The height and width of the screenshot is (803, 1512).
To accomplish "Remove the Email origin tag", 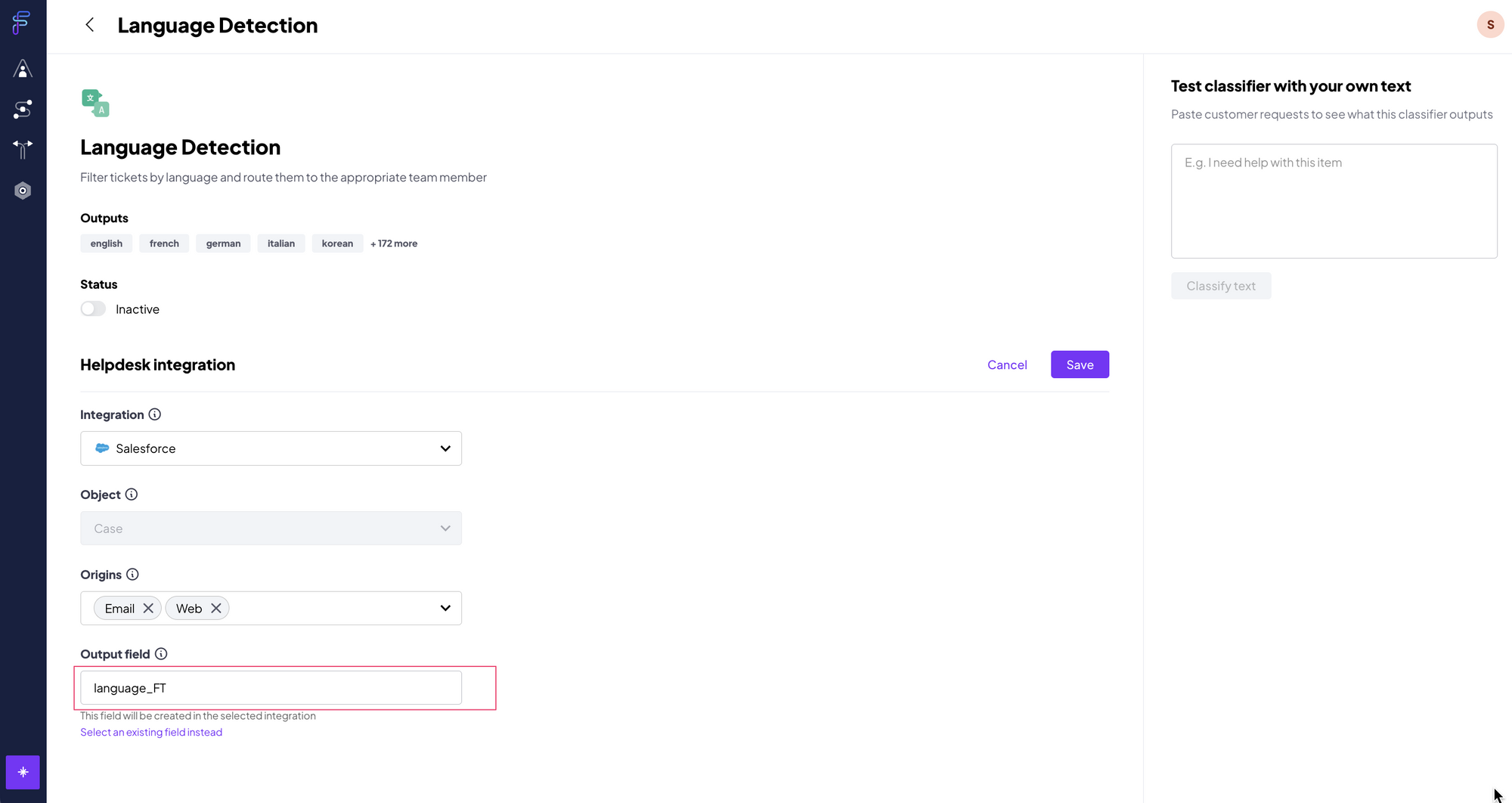I will click(148, 608).
